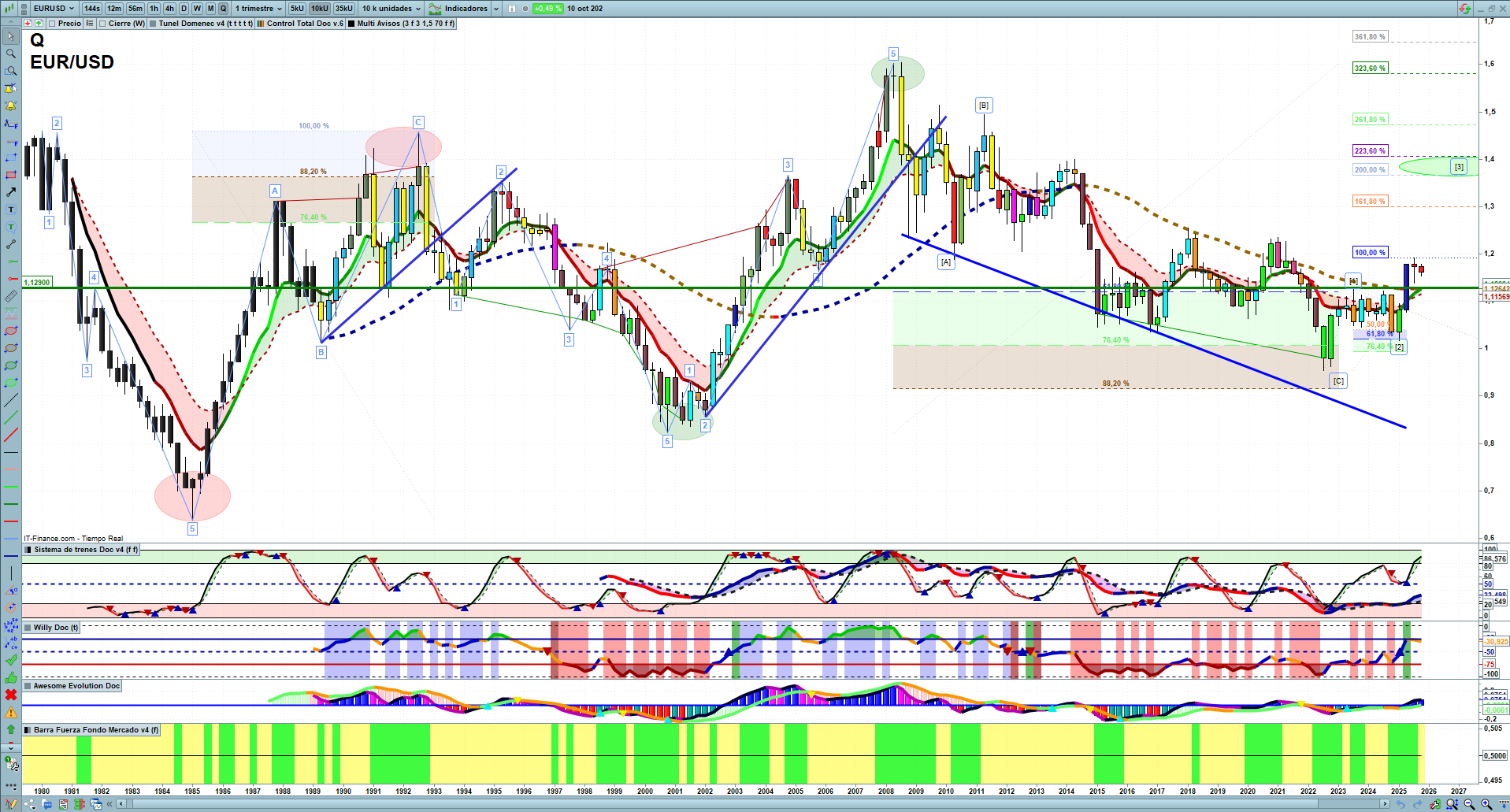Toggle the Cierre (W) checkbox

click(102, 24)
